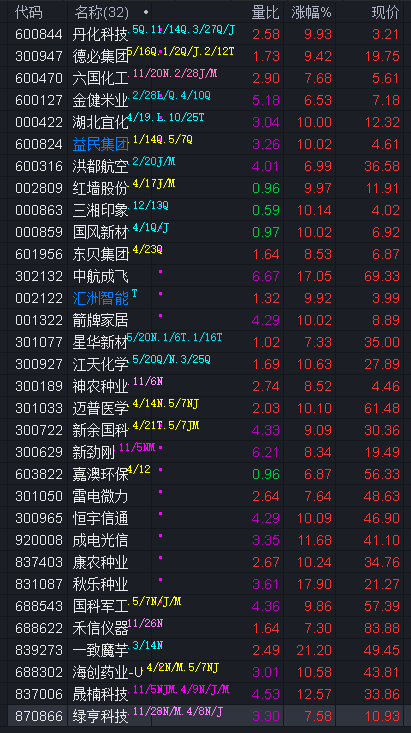This screenshot has width=411, height=733.
Task: Select stock 金健米业
Action: [101, 100]
